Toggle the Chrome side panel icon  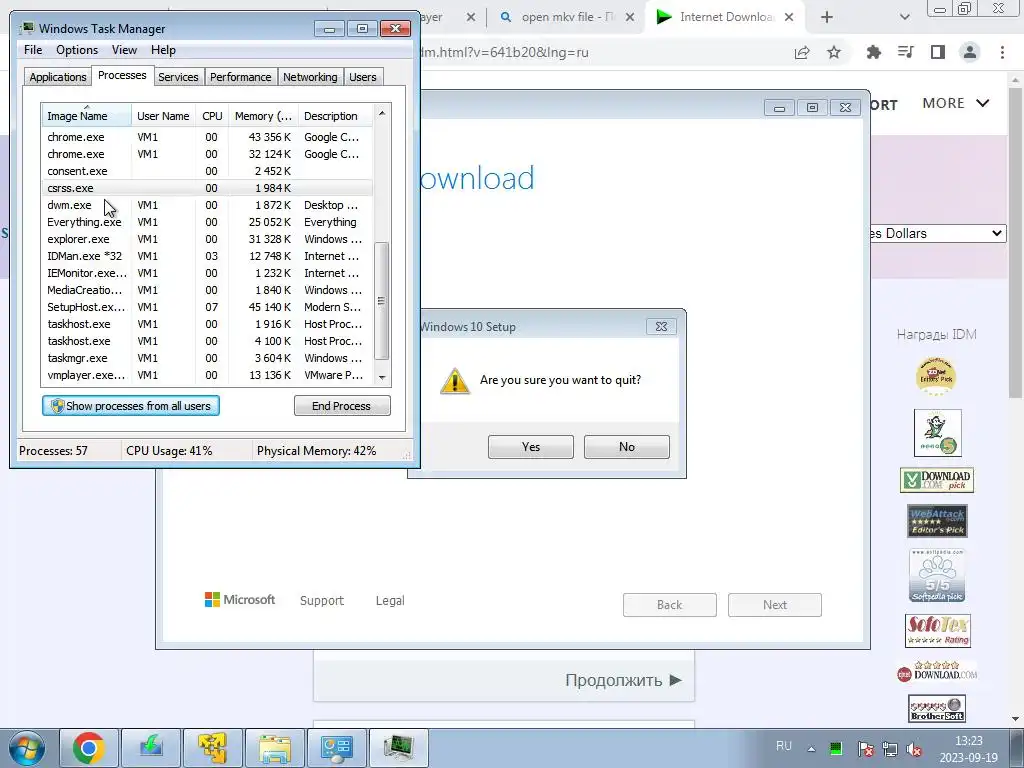point(938,52)
